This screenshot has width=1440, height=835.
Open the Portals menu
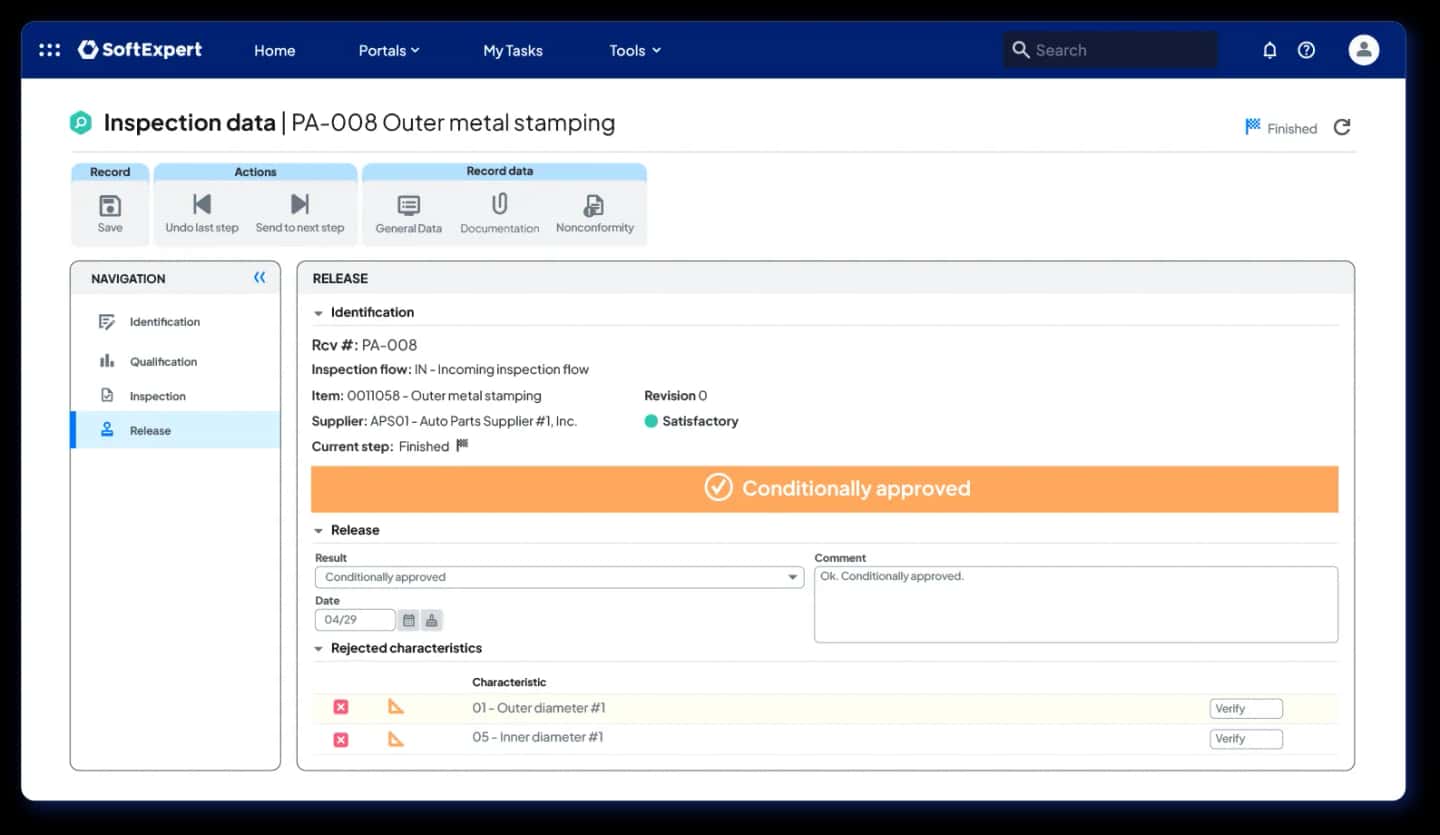point(389,50)
